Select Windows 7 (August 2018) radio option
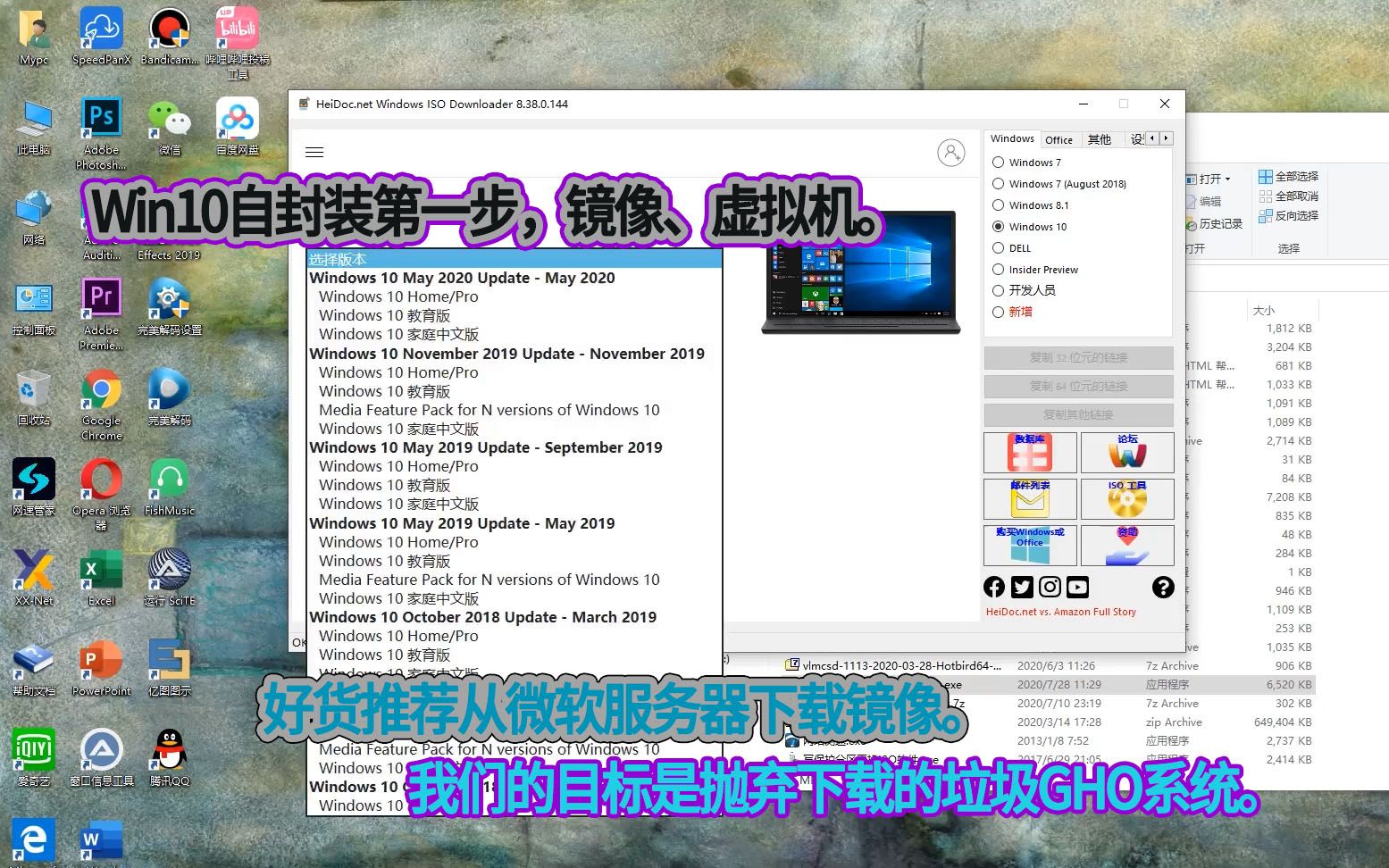Viewport: 1389px width, 868px height. click(x=999, y=184)
